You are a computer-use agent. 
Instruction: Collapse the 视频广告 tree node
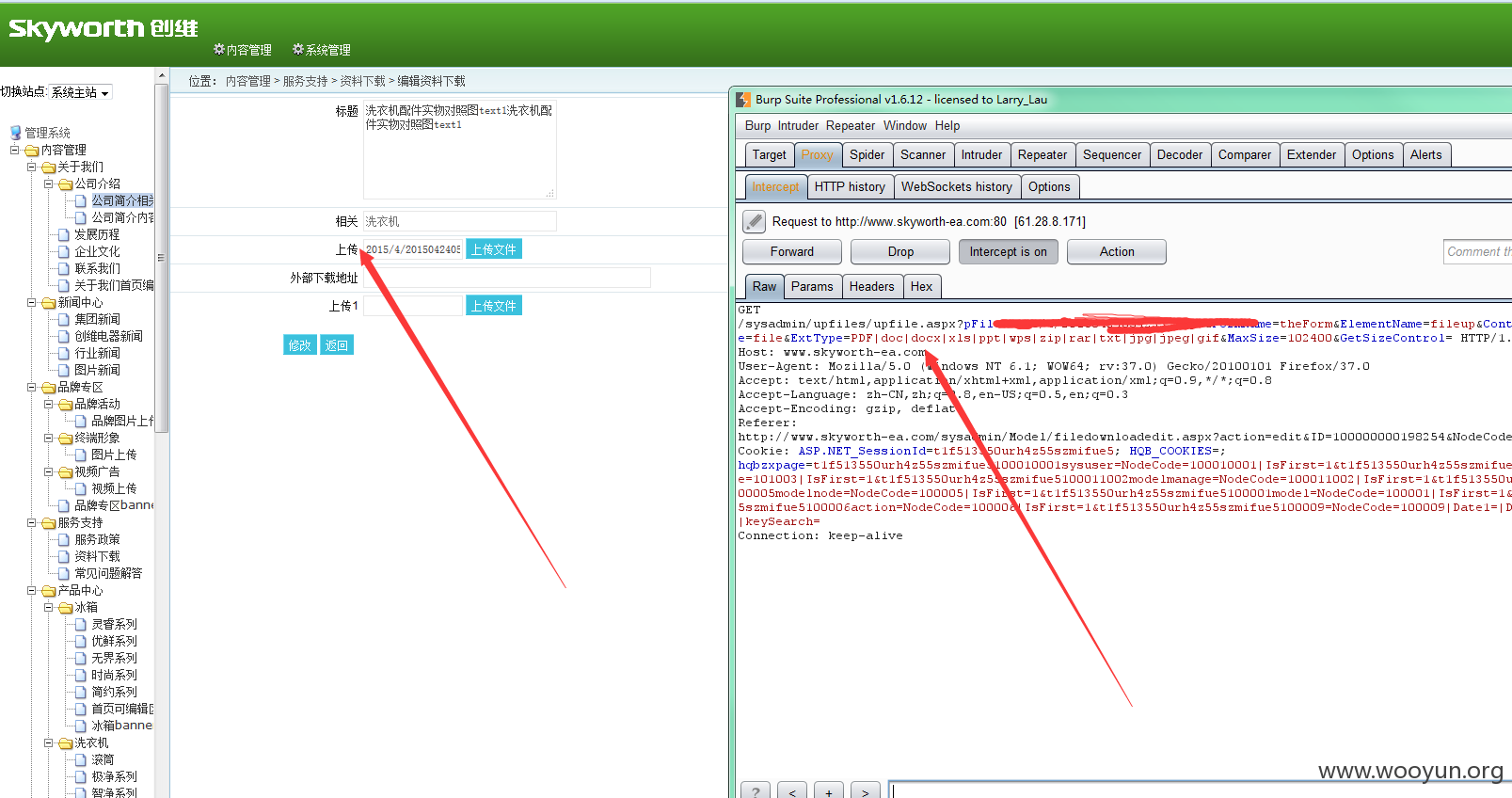(x=48, y=471)
